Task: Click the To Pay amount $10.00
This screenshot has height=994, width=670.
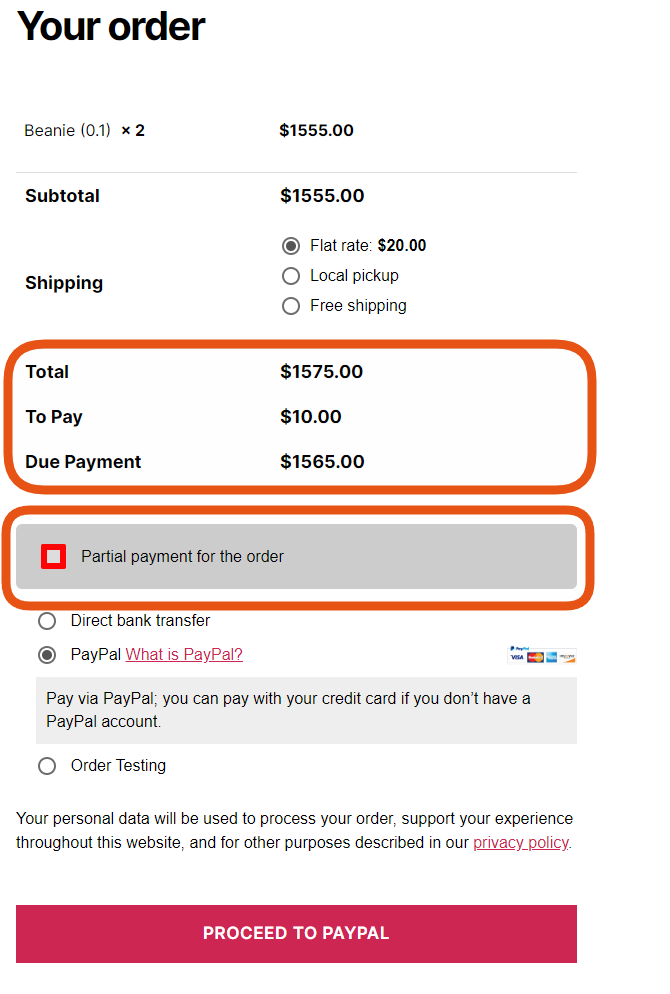Action: pyautogui.click(x=310, y=417)
